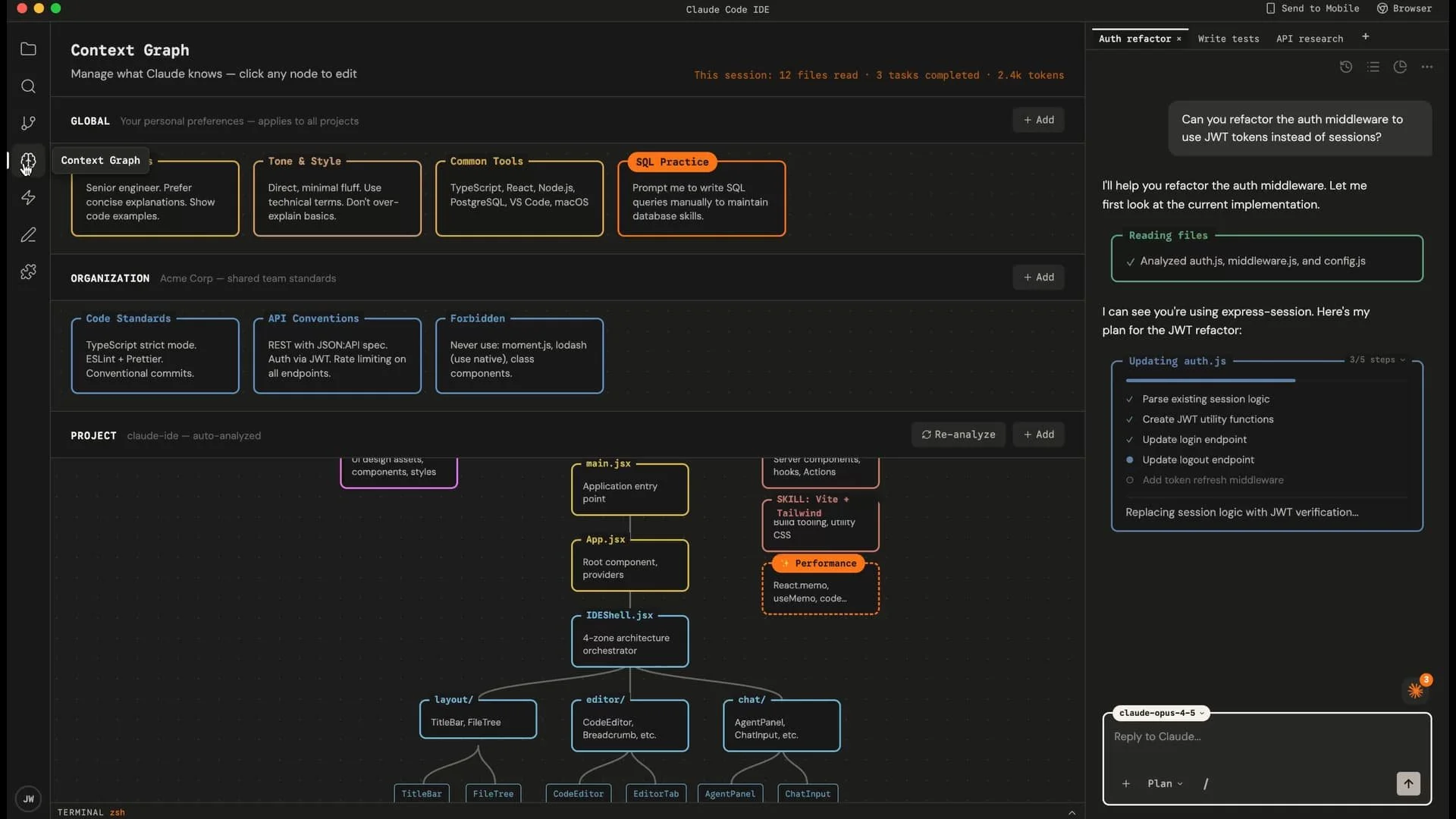1456x819 pixels.
Task: Switch to the Write tests tab
Action: point(1228,39)
